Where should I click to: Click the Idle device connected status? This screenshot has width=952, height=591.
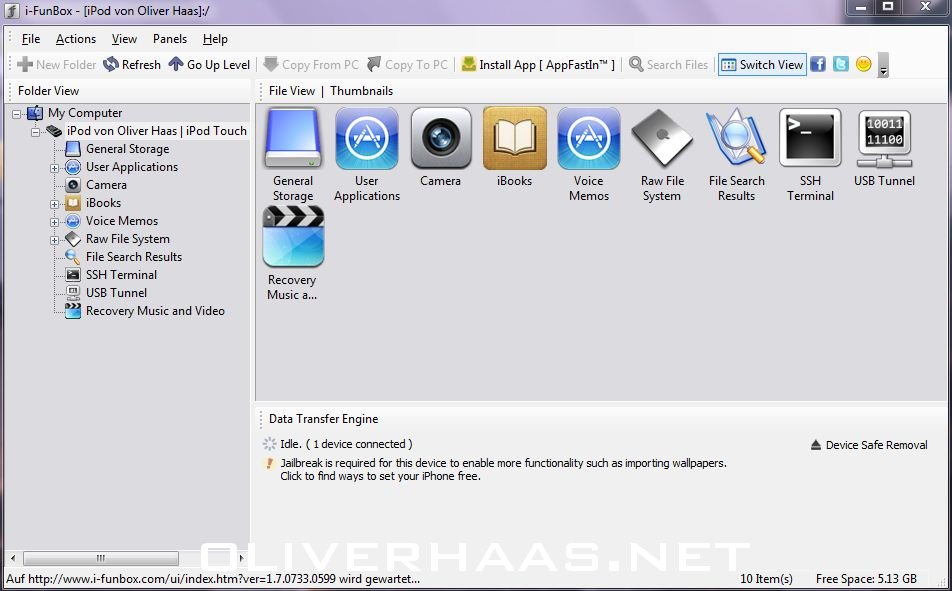pos(346,444)
